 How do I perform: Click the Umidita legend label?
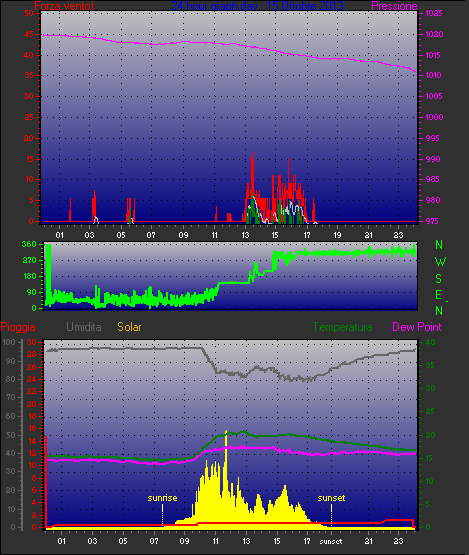84,327
